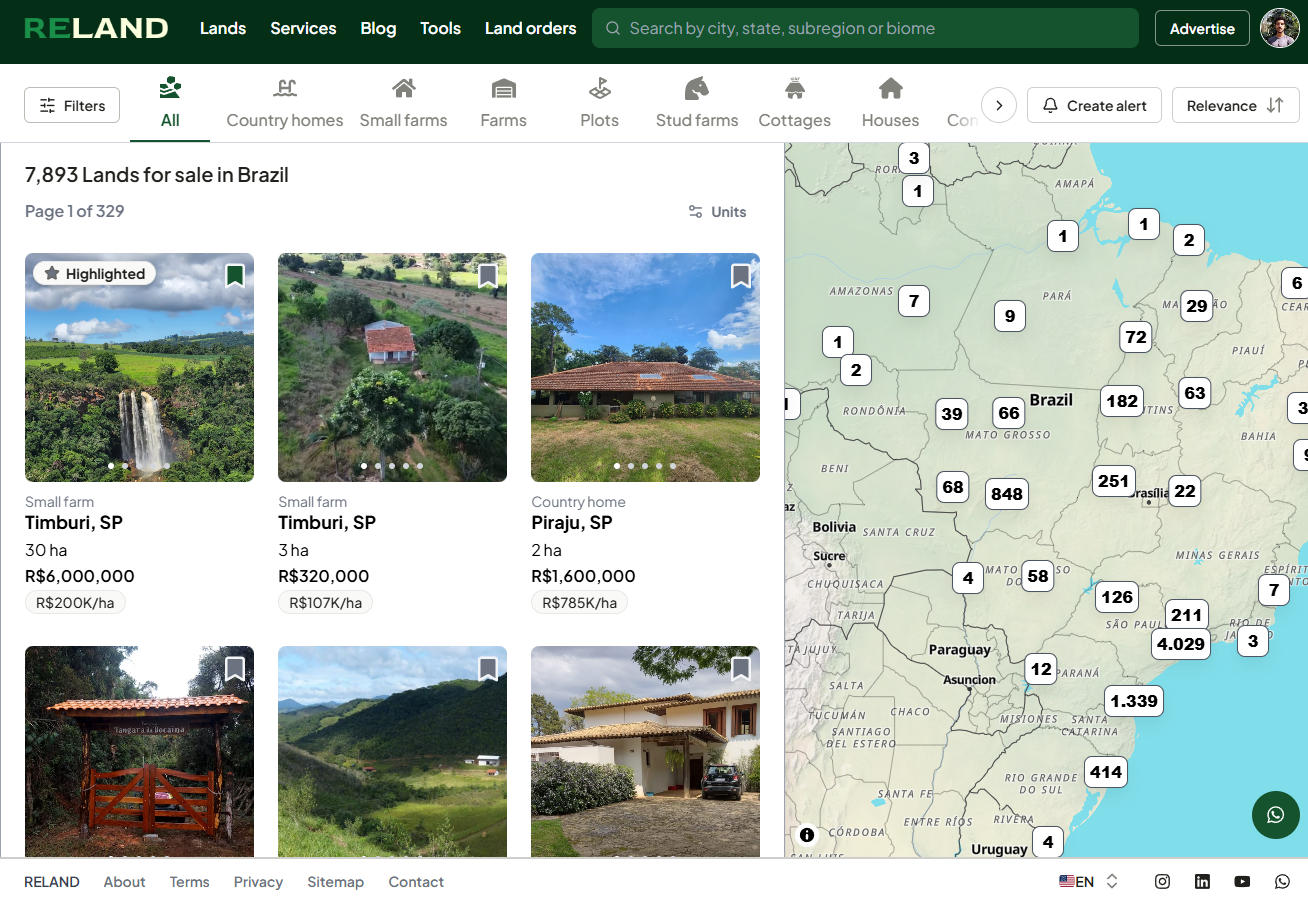
Task: Select Small farms category
Action: click(x=403, y=104)
